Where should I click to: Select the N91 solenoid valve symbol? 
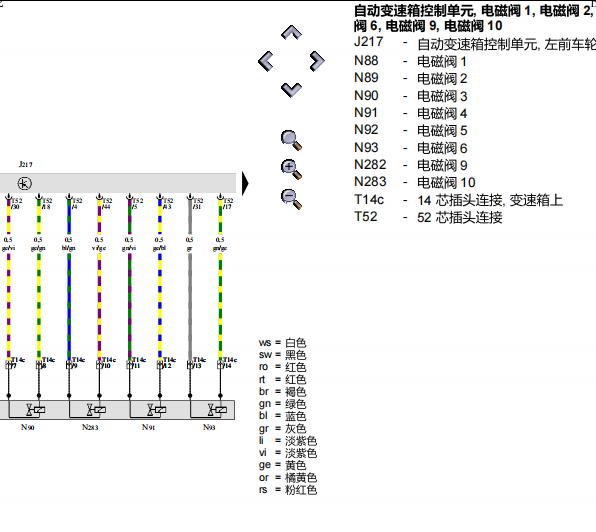pyautogui.click(x=157, y=410)
